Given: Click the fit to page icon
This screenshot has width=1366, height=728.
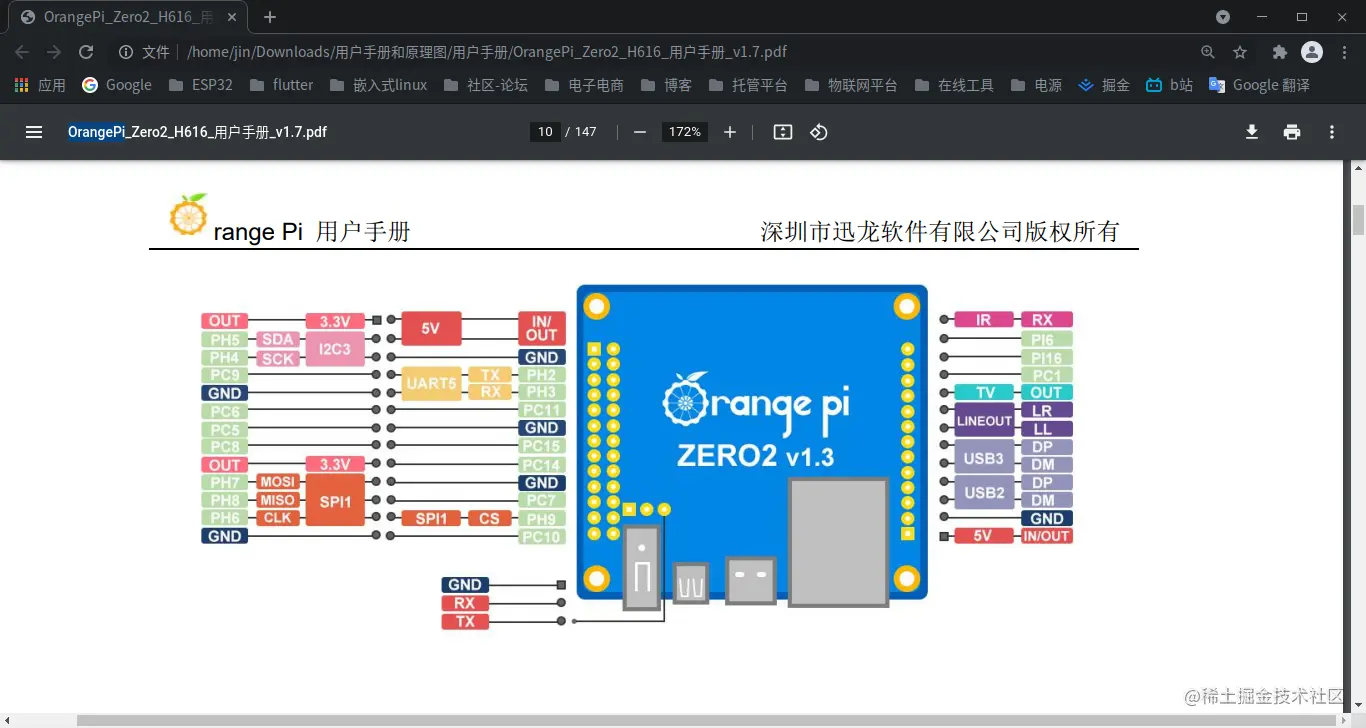Looking at the screenshot, I should click(x=783, y=132).
